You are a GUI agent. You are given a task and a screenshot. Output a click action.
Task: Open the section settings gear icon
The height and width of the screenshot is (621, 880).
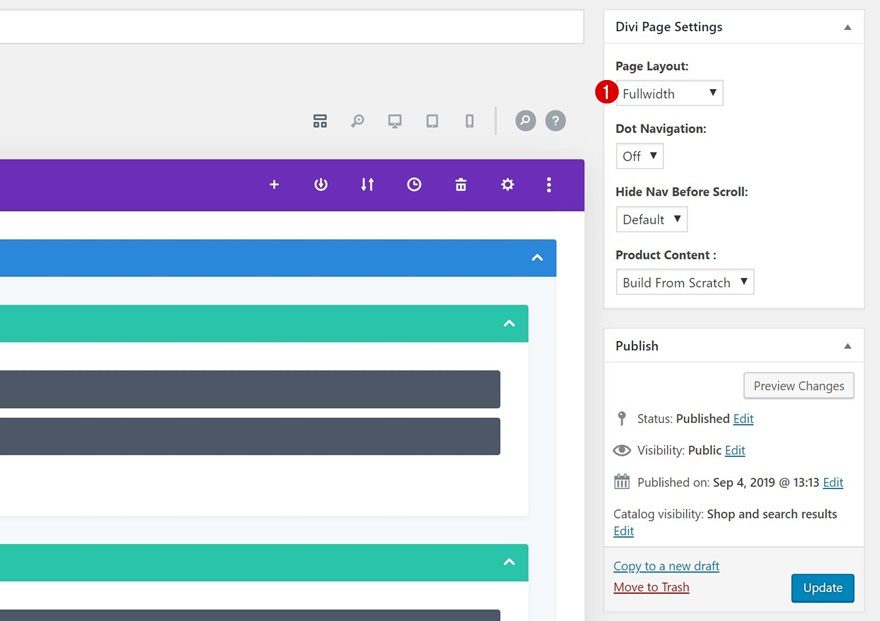click(507, 184)
